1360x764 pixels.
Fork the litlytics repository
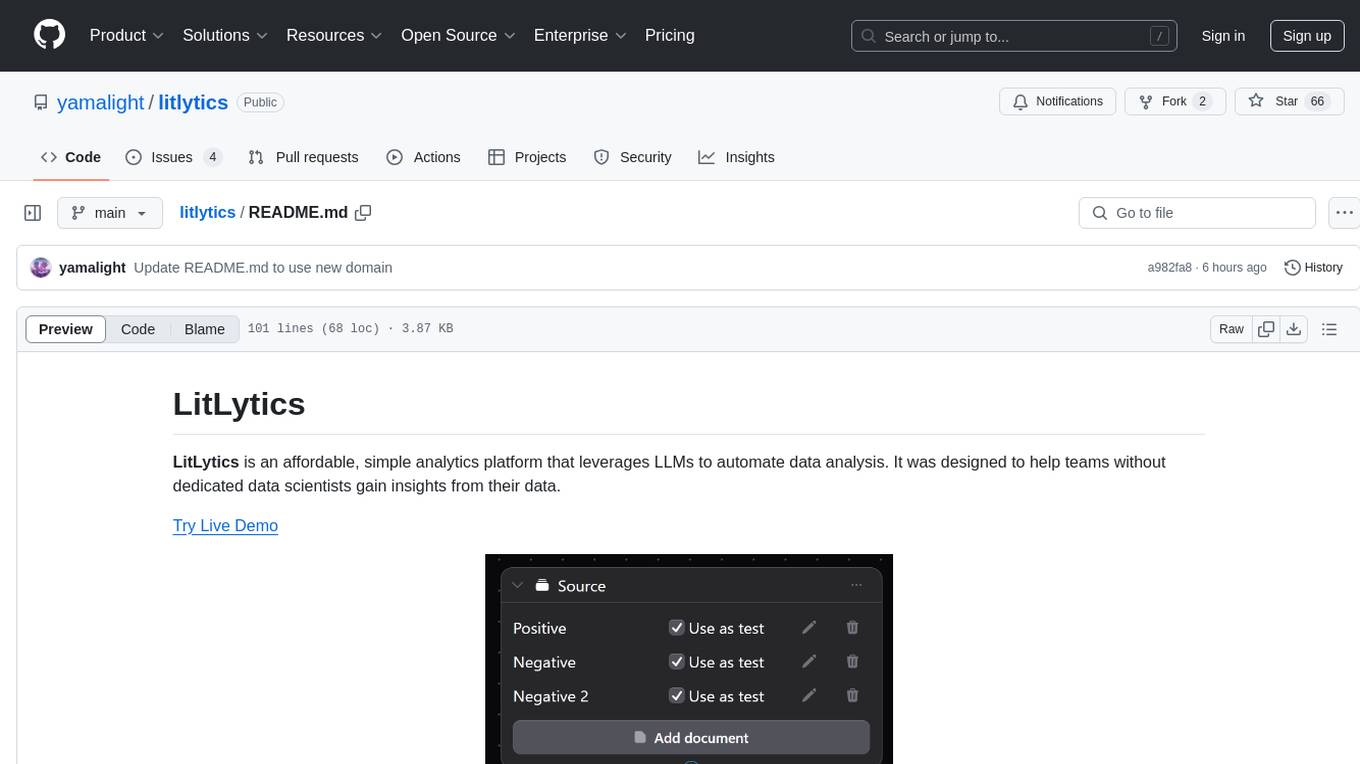[1175, 101]
